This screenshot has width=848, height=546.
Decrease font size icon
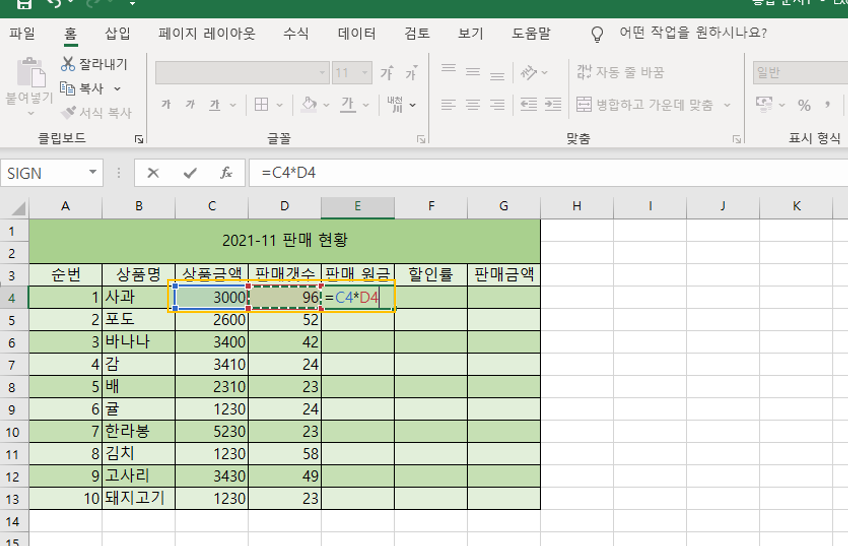point(411,72)
